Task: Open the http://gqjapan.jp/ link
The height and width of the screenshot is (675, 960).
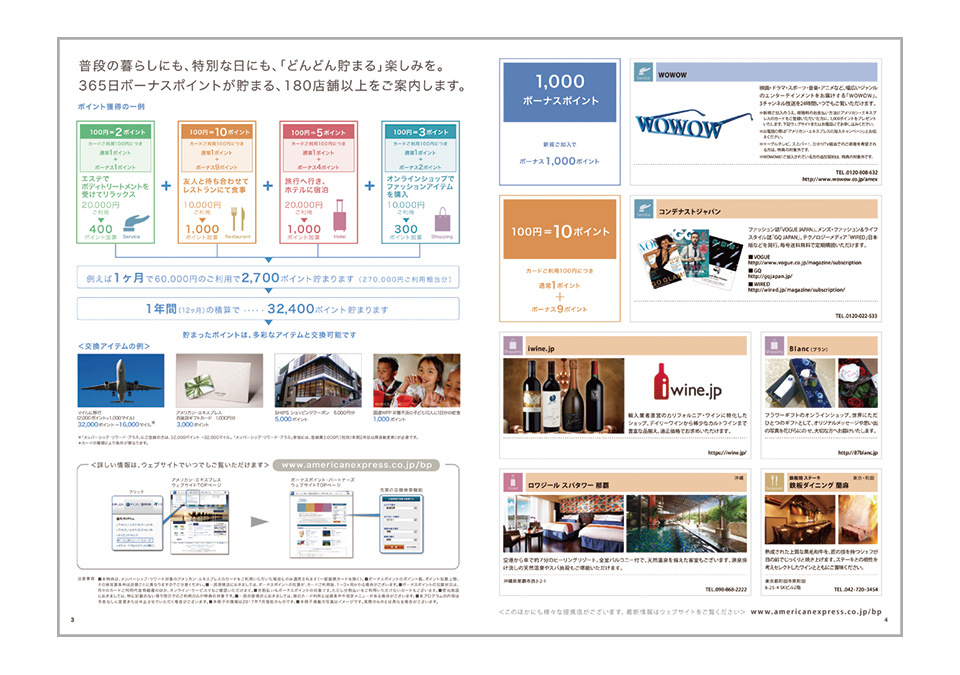Action: pos(770,276)
